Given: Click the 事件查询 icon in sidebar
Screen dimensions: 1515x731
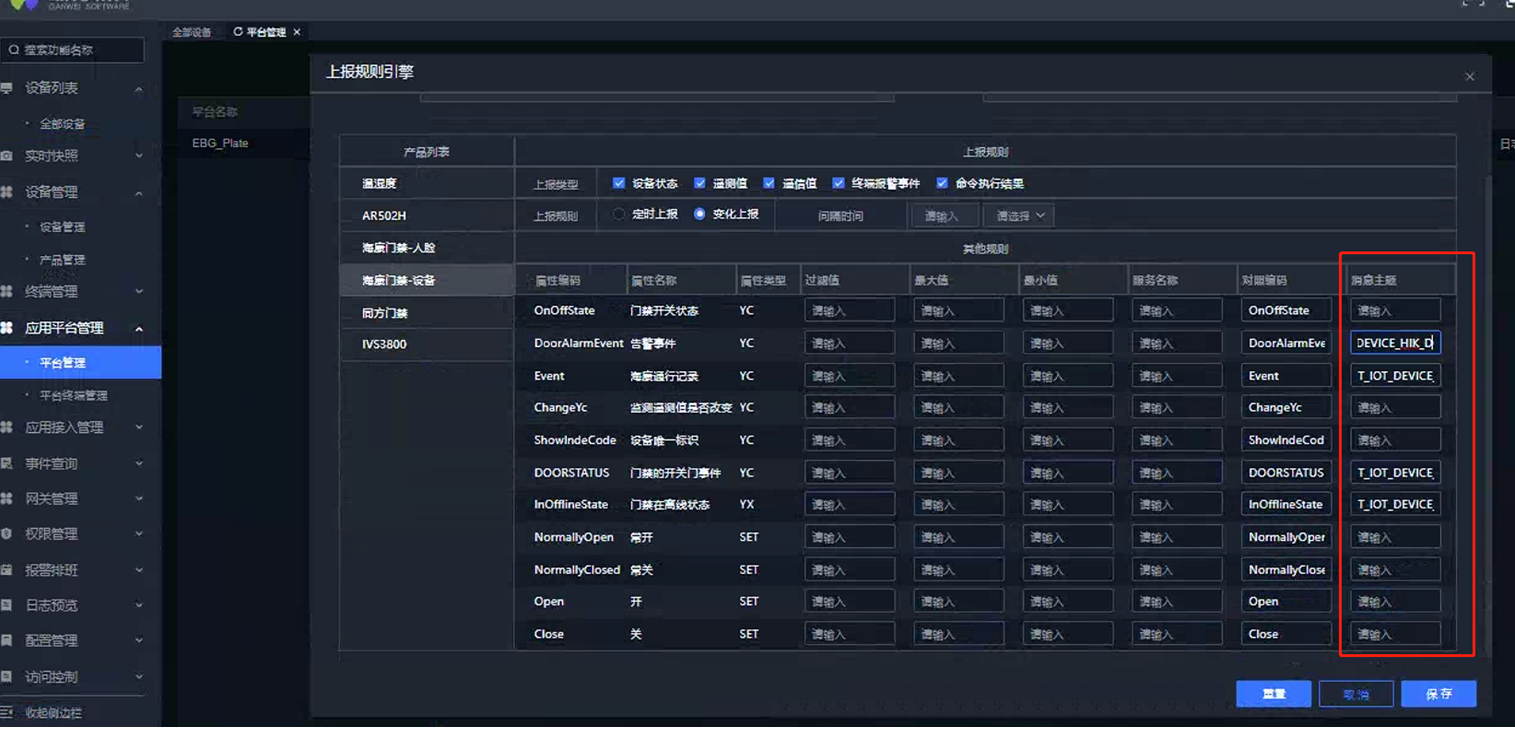Looking at the screenshot, I should tap(7, 464).
